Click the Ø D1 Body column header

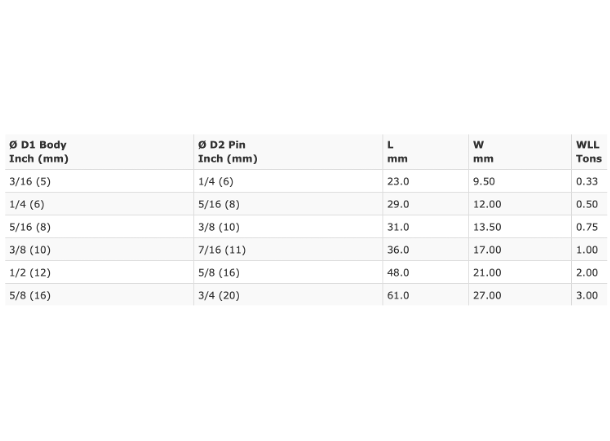(x=99, y=152)
